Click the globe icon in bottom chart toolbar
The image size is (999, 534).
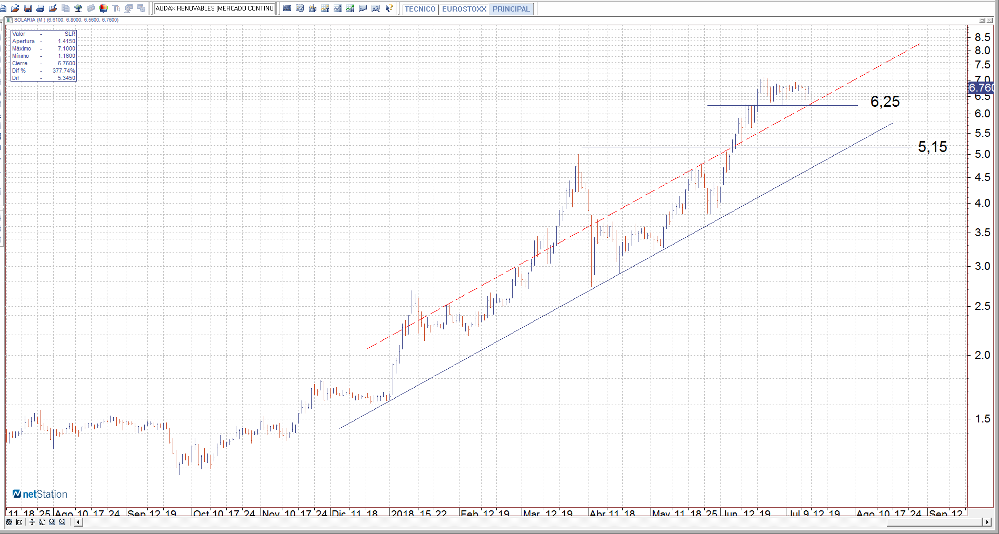coord(9,522)
